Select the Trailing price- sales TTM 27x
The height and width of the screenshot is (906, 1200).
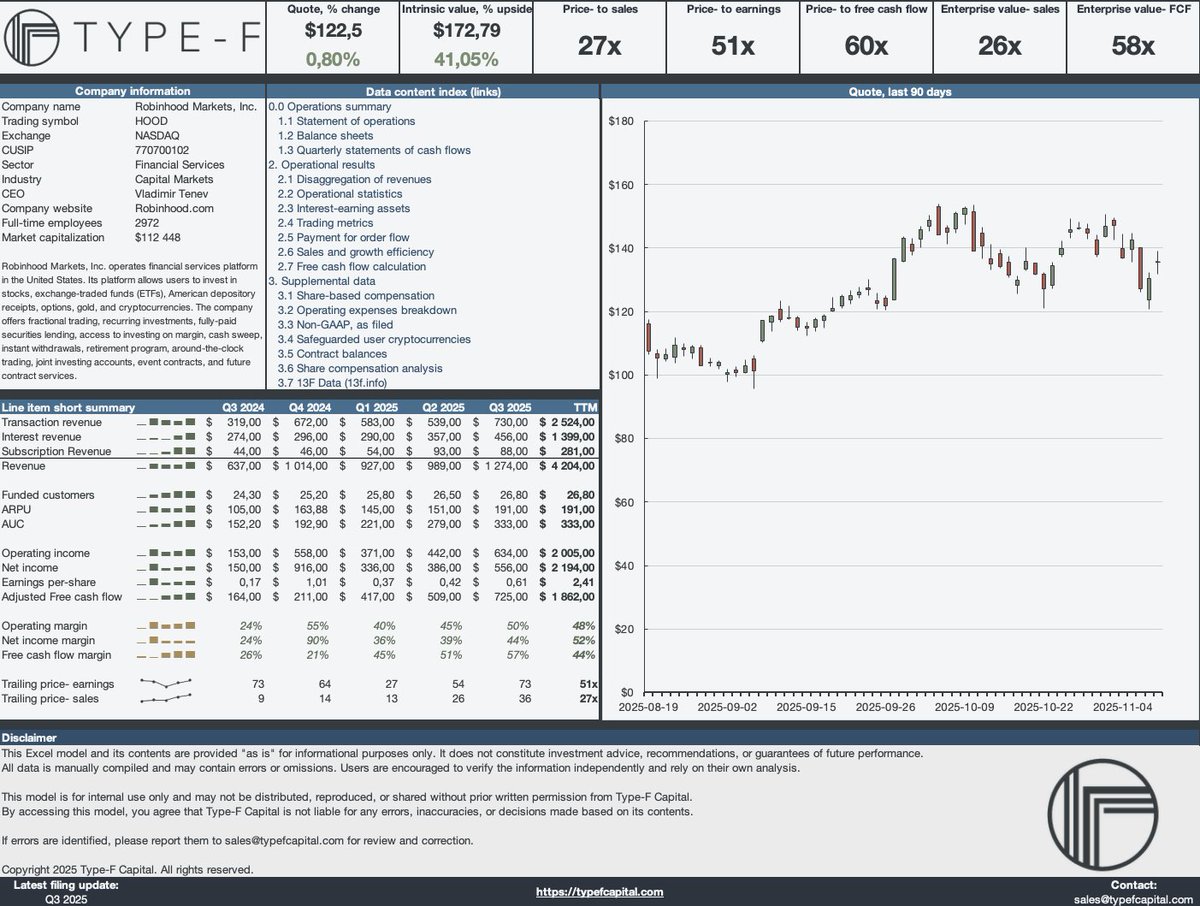tap(586, 699)
